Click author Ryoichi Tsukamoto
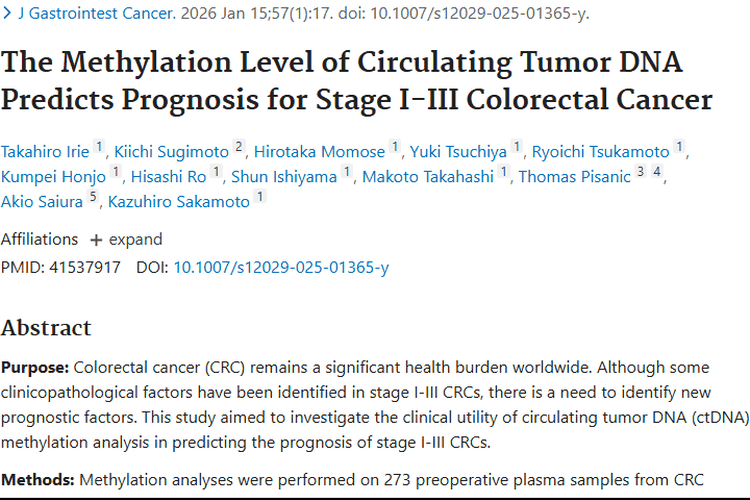 600,152
